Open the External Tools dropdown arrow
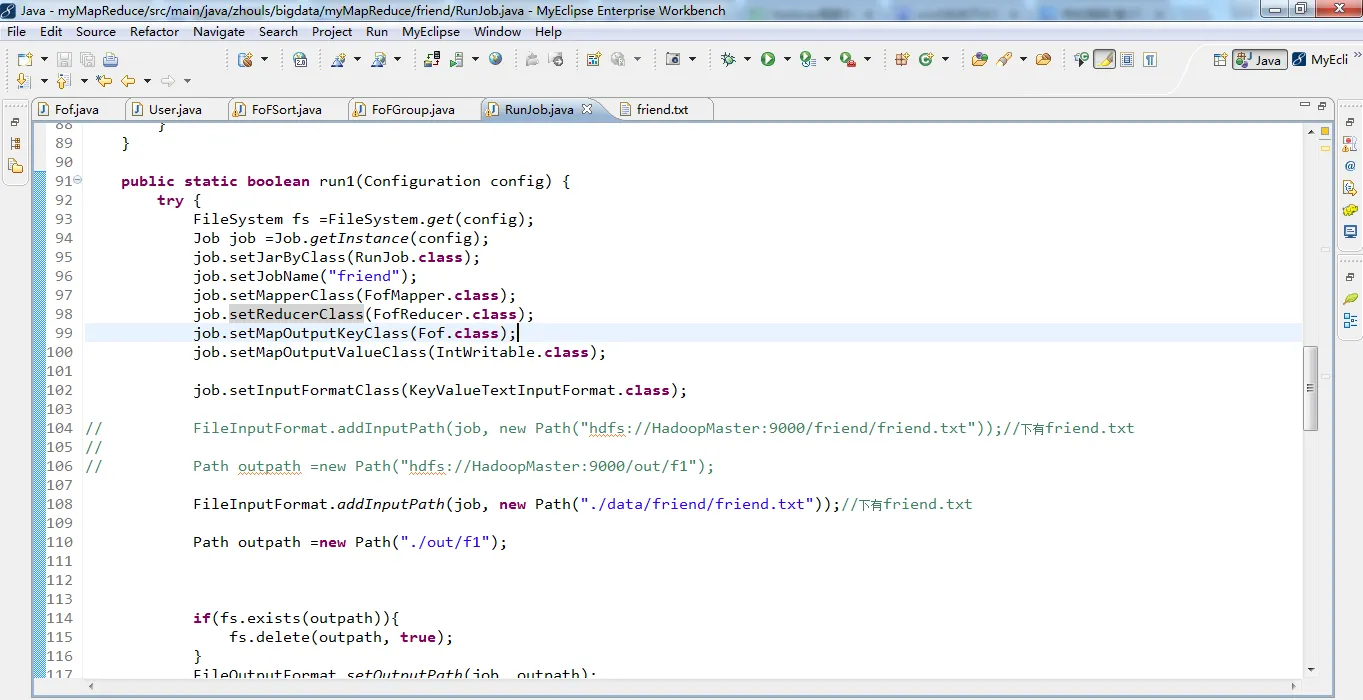 [867, 59]
